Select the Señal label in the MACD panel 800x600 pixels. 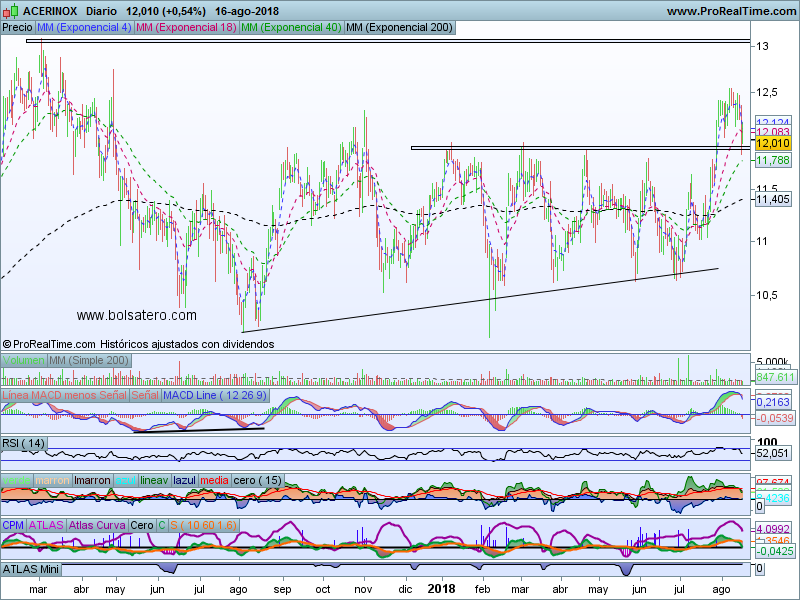145,396
